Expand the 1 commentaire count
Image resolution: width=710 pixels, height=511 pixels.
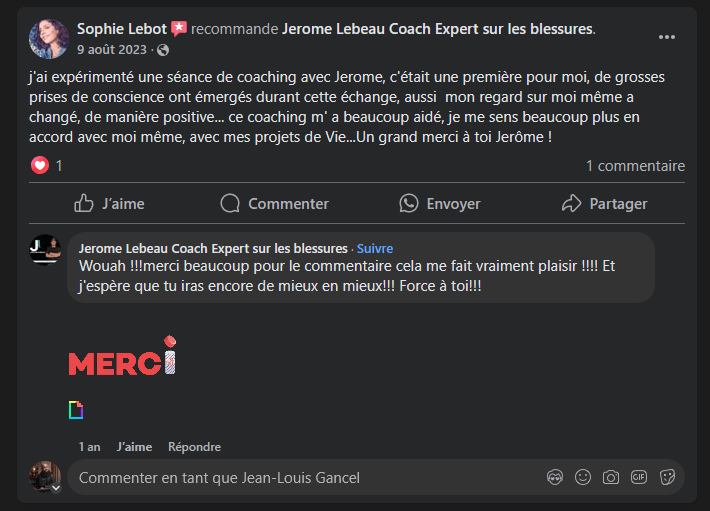pyautogui.click(x=635, y=166)
